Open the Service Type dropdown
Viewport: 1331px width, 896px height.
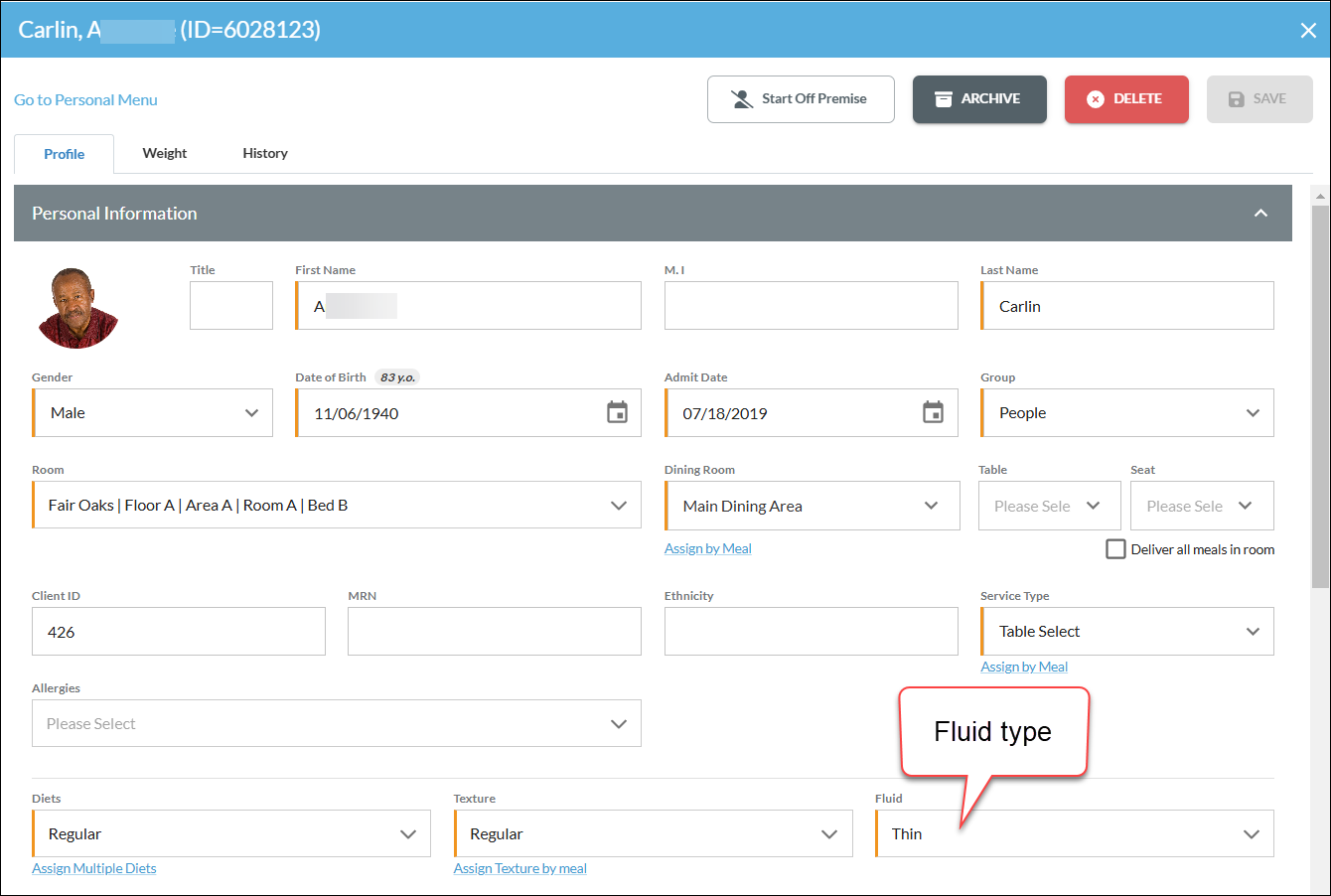(x=1127, y=631)
